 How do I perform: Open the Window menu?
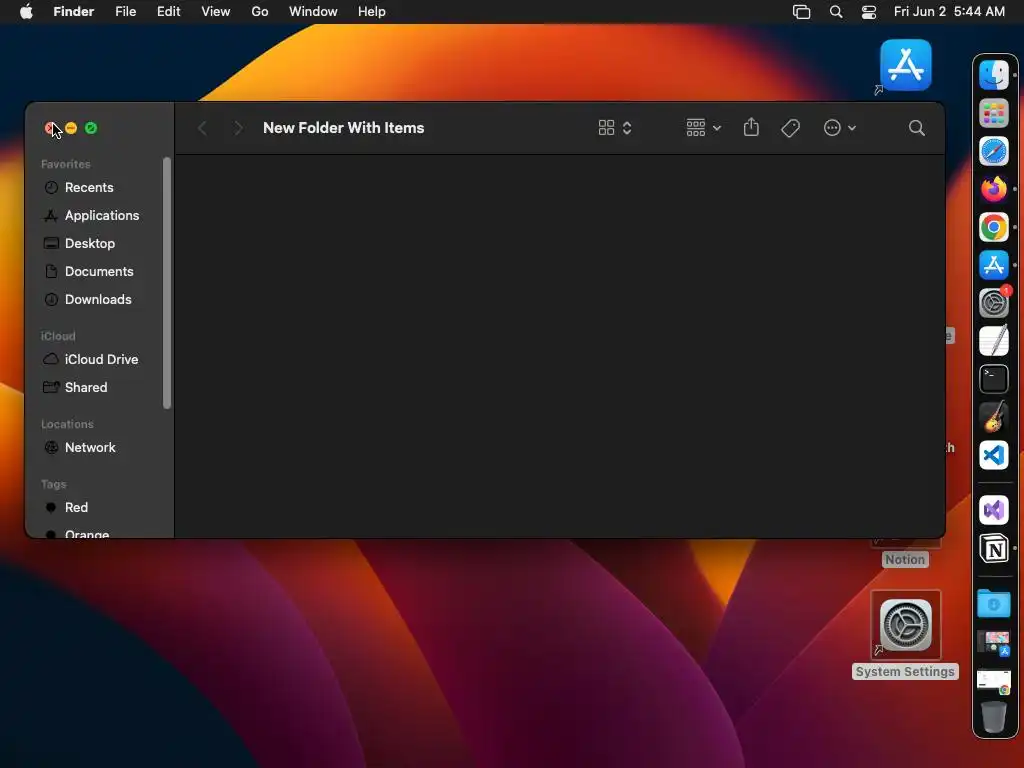(313, 12)
